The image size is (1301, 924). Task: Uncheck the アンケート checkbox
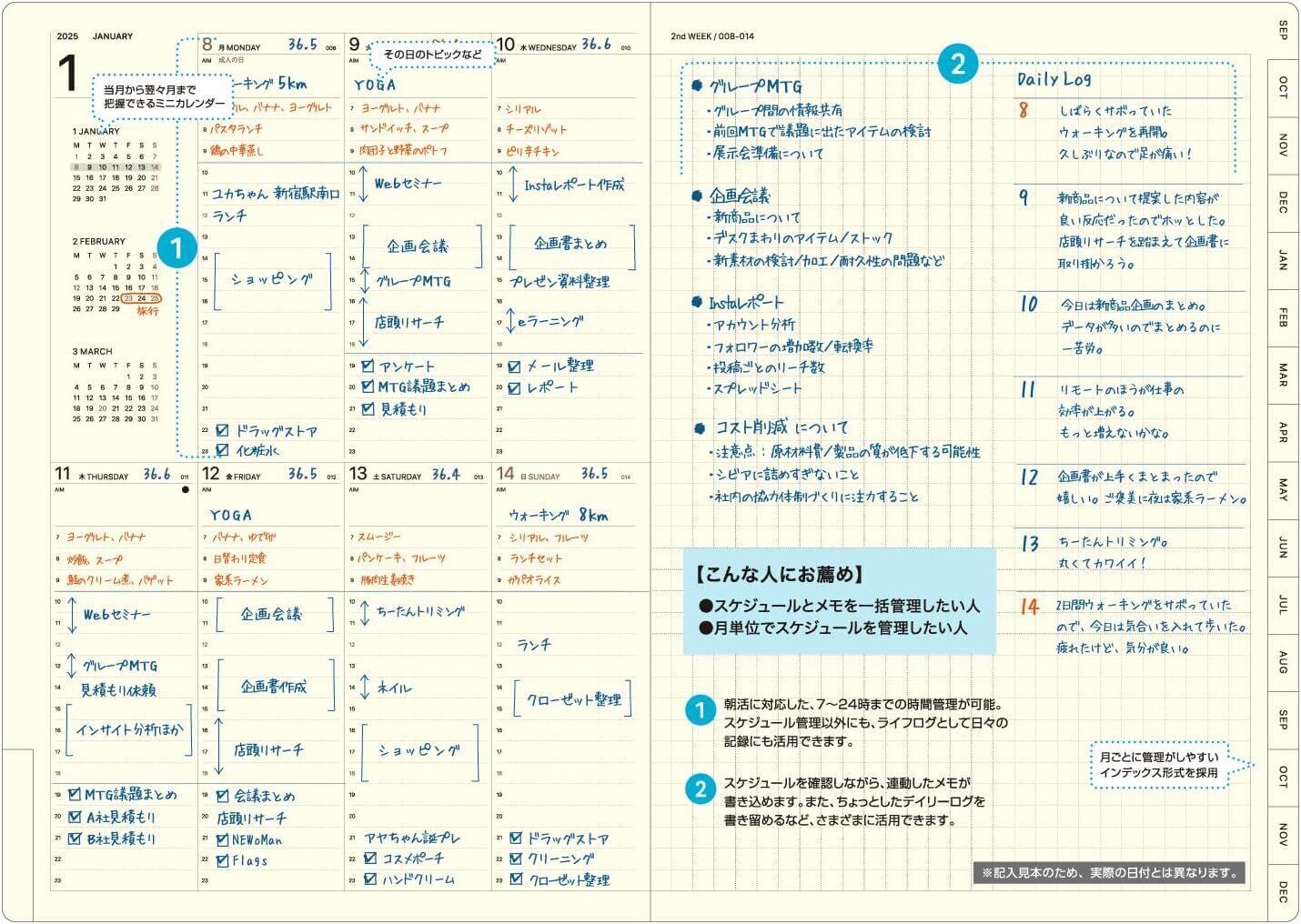[x=368, y=366]
